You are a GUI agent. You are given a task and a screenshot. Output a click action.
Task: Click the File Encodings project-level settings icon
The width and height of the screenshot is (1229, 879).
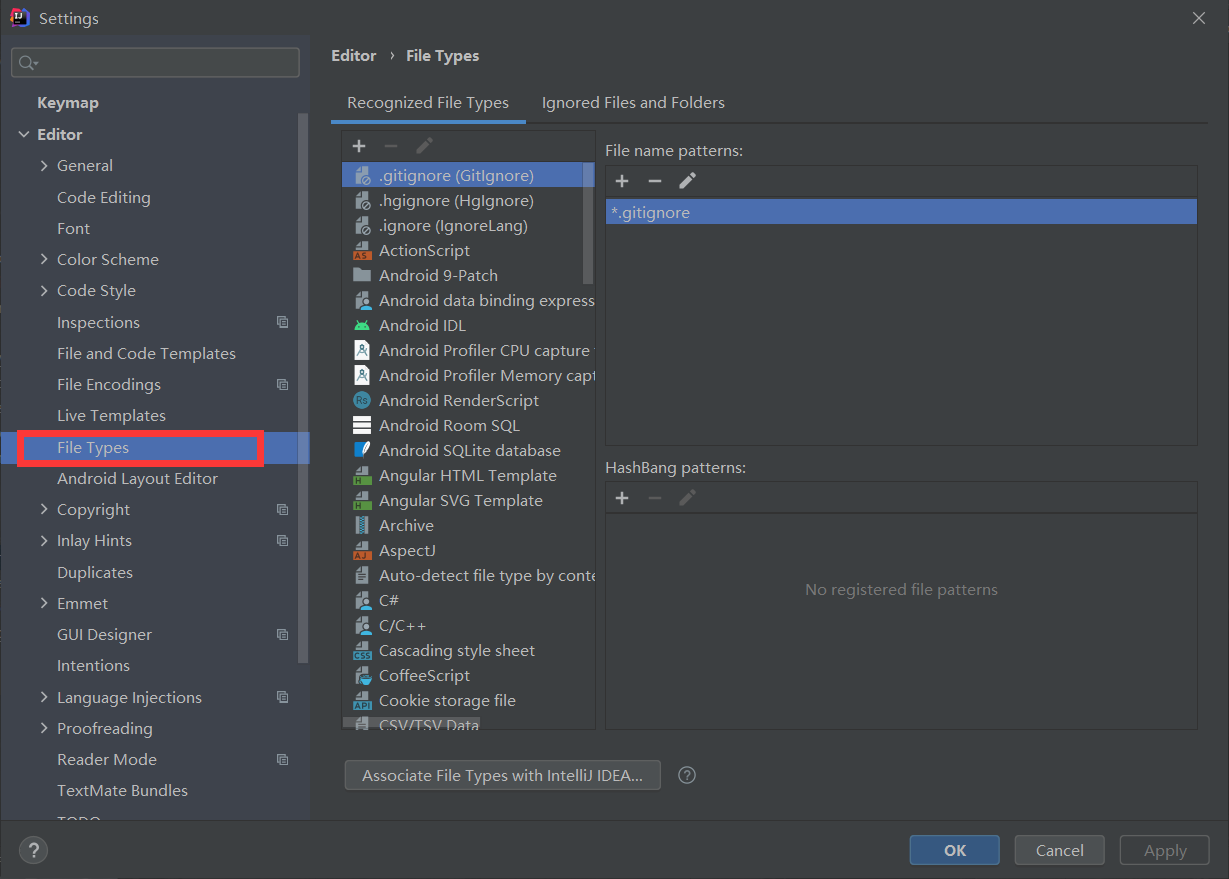pos(283,385)
